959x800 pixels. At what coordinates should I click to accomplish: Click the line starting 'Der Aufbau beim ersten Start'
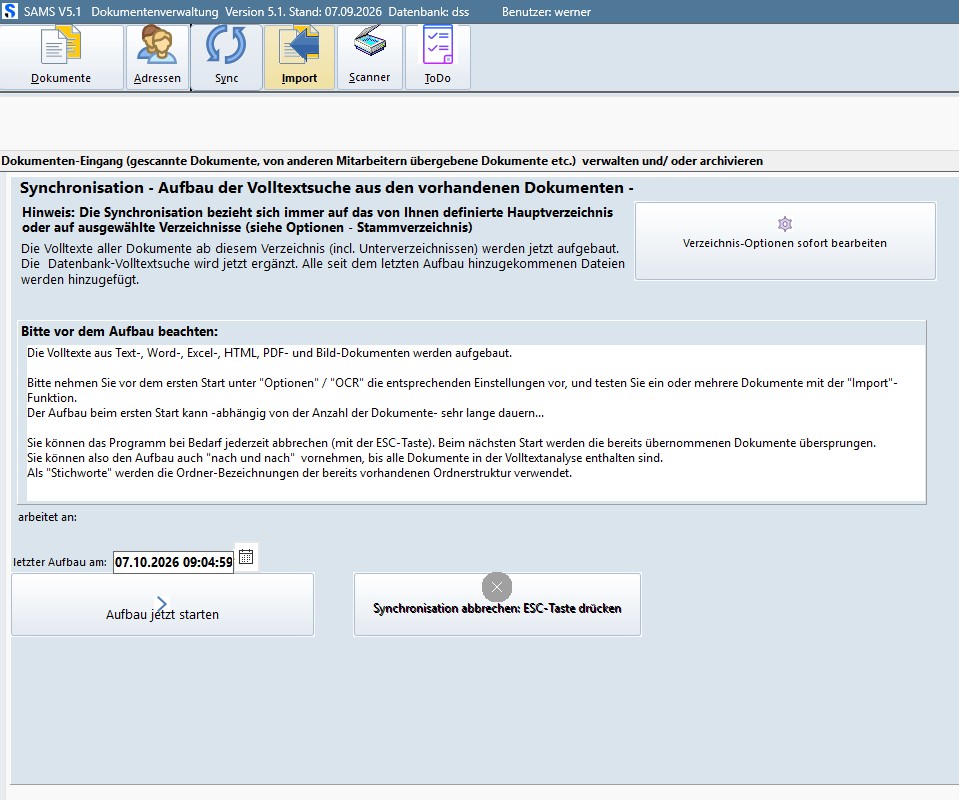285,413
